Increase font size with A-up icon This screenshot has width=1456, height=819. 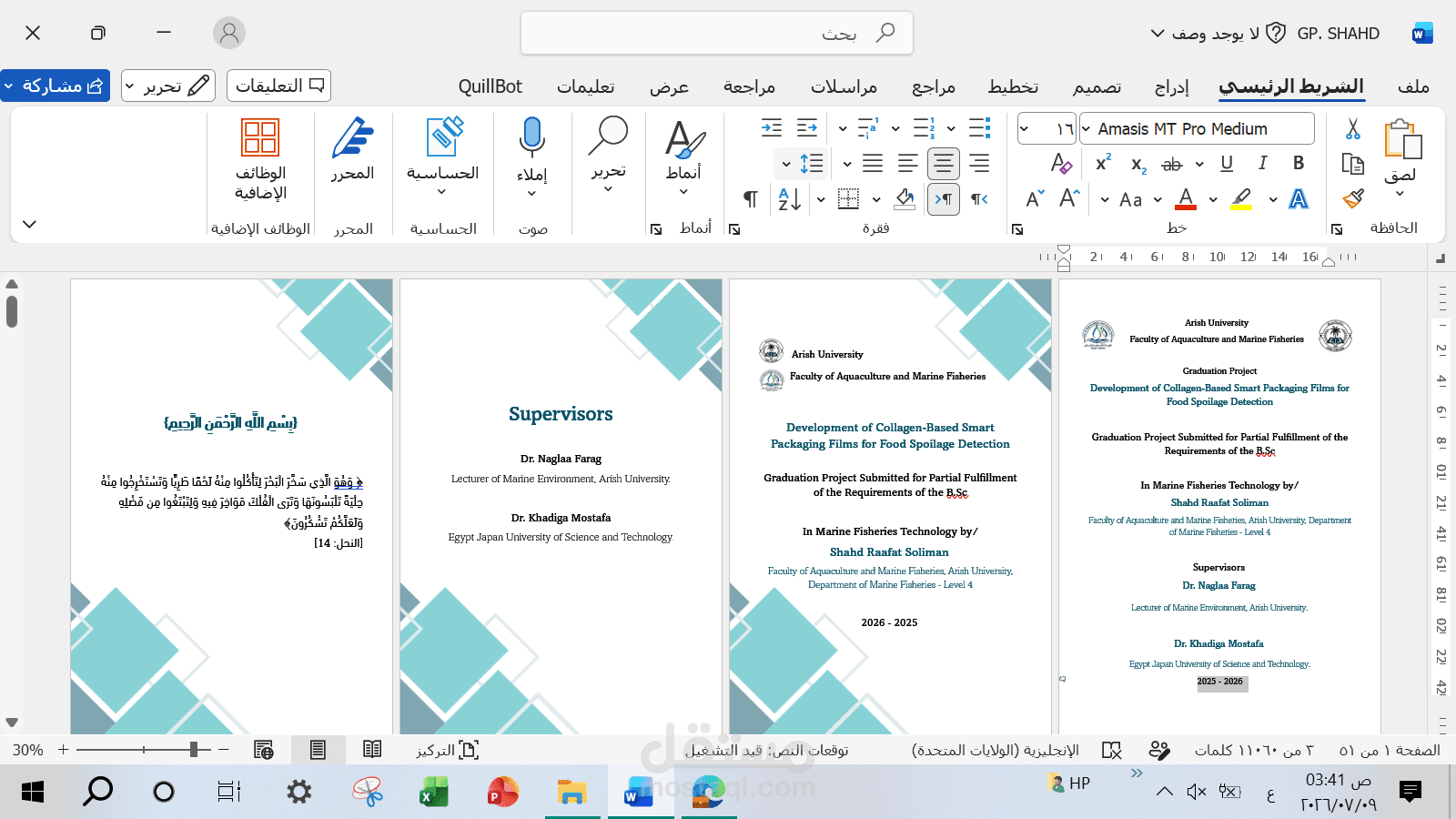(1069, 198)
